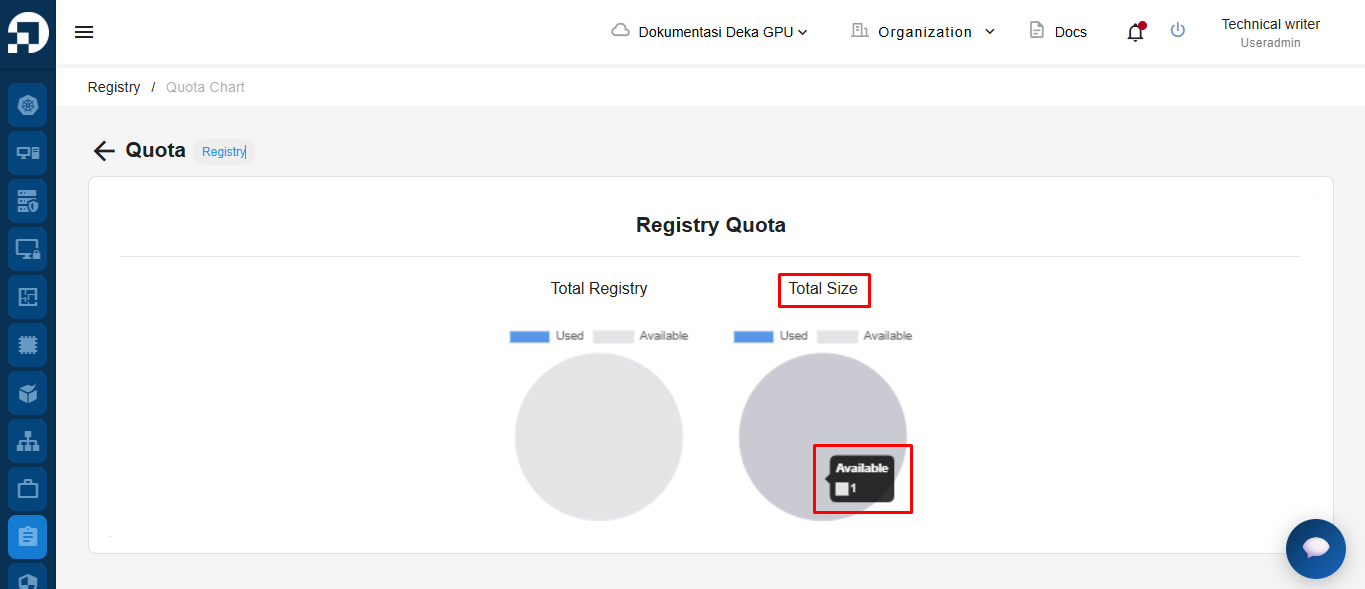Open the network hierarchy sidebar icon
The height and width of the screenshot is (589, 1365).
tap(28, 441)
